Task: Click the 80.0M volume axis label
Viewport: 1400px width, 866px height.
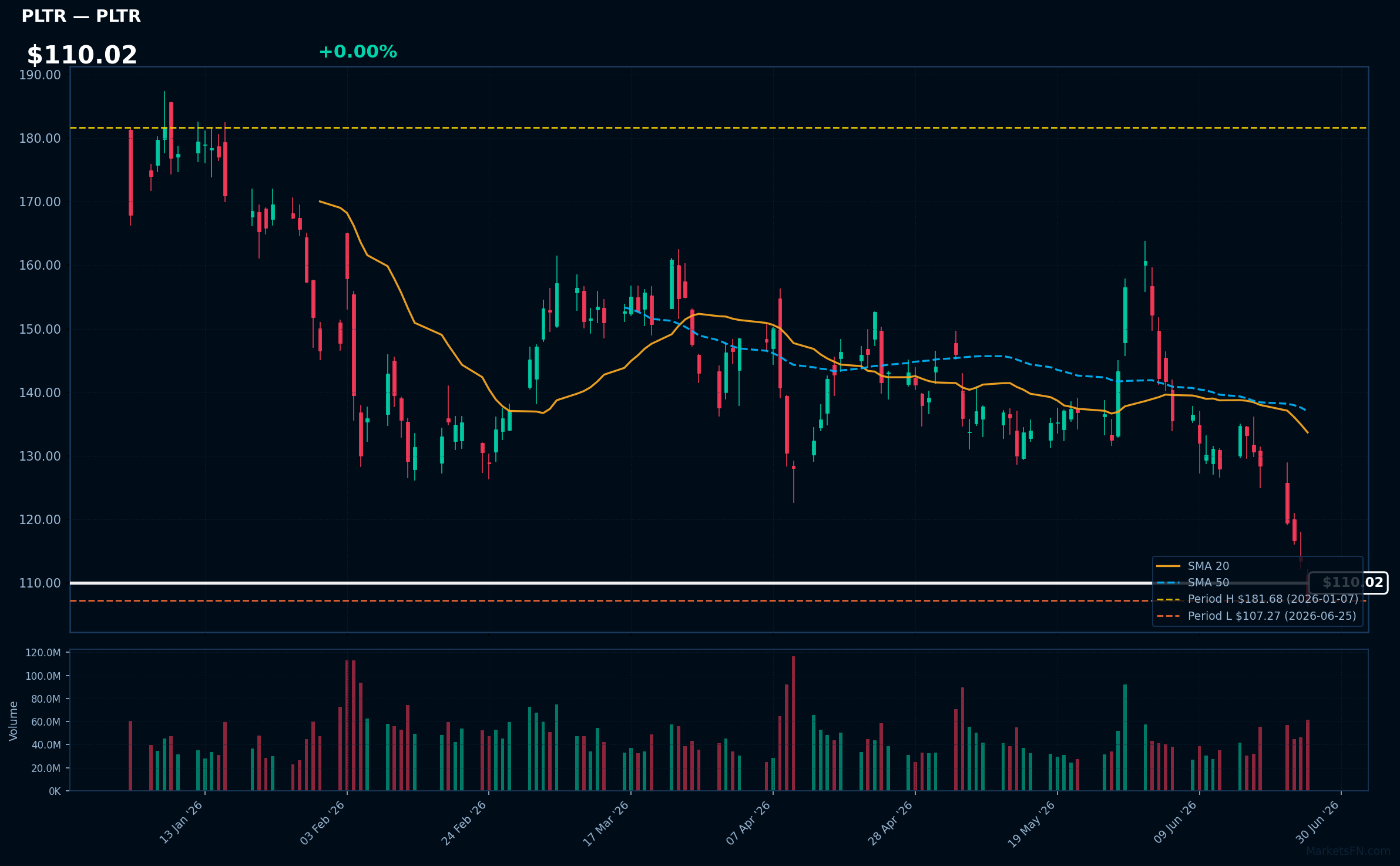Action: [x=45, y=699]
